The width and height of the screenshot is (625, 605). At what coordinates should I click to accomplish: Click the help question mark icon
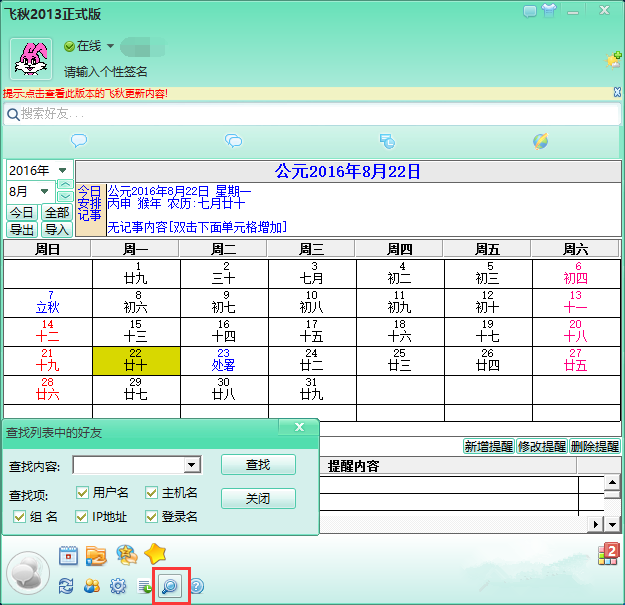(x=196, y=586)
